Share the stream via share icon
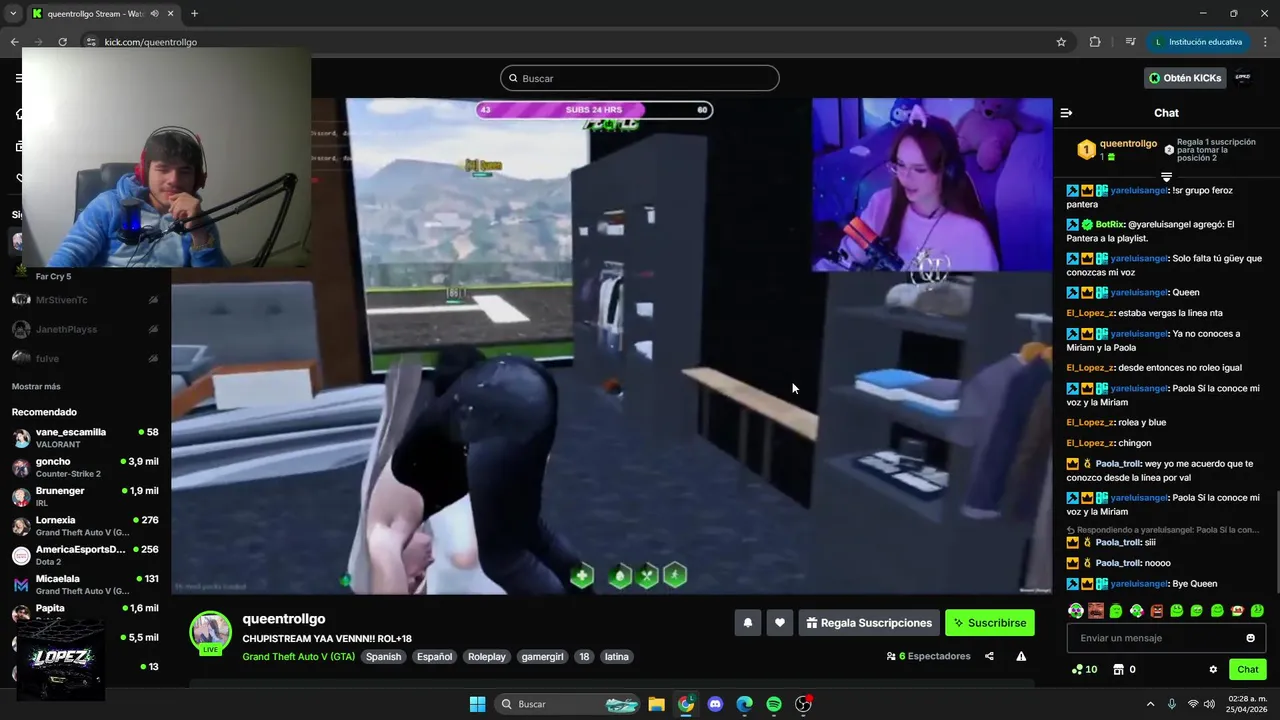The width and height of the screenshot is (1280, 720). pos(989,656)
